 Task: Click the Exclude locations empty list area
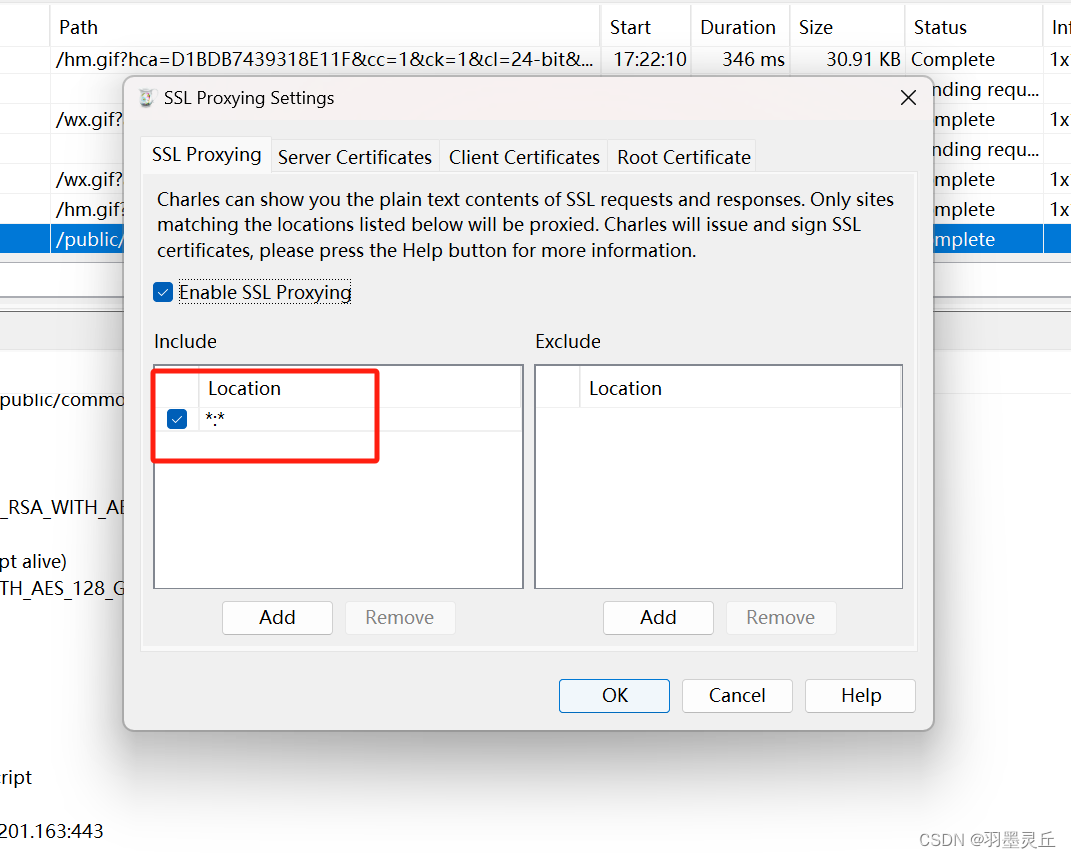(719, 497)
